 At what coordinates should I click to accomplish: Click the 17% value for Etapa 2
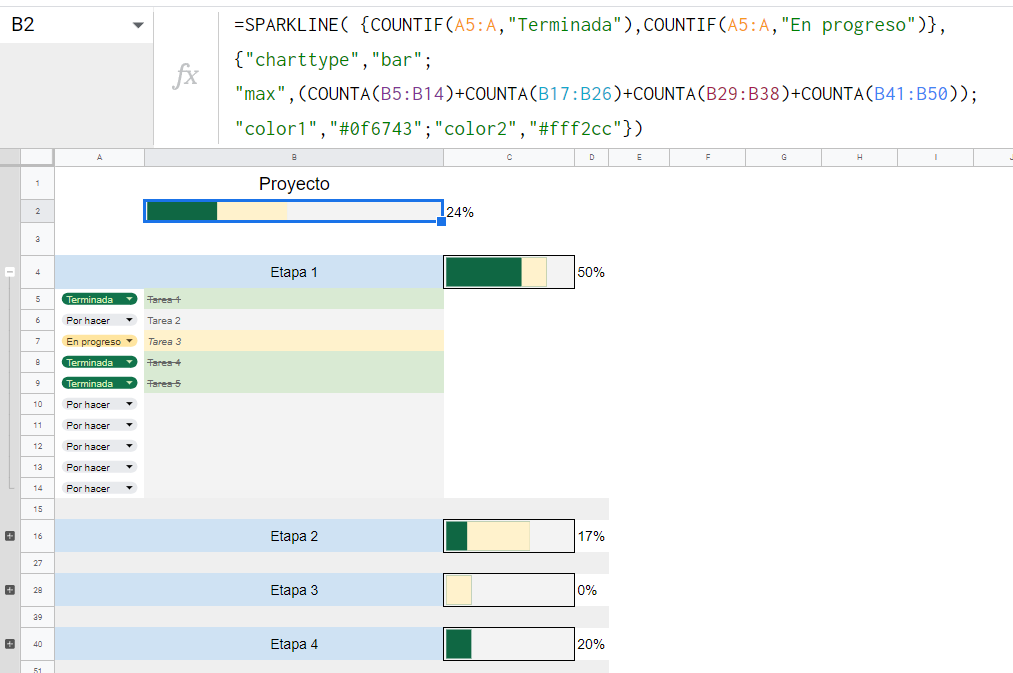pyautogui.click(x=591, y=536)
